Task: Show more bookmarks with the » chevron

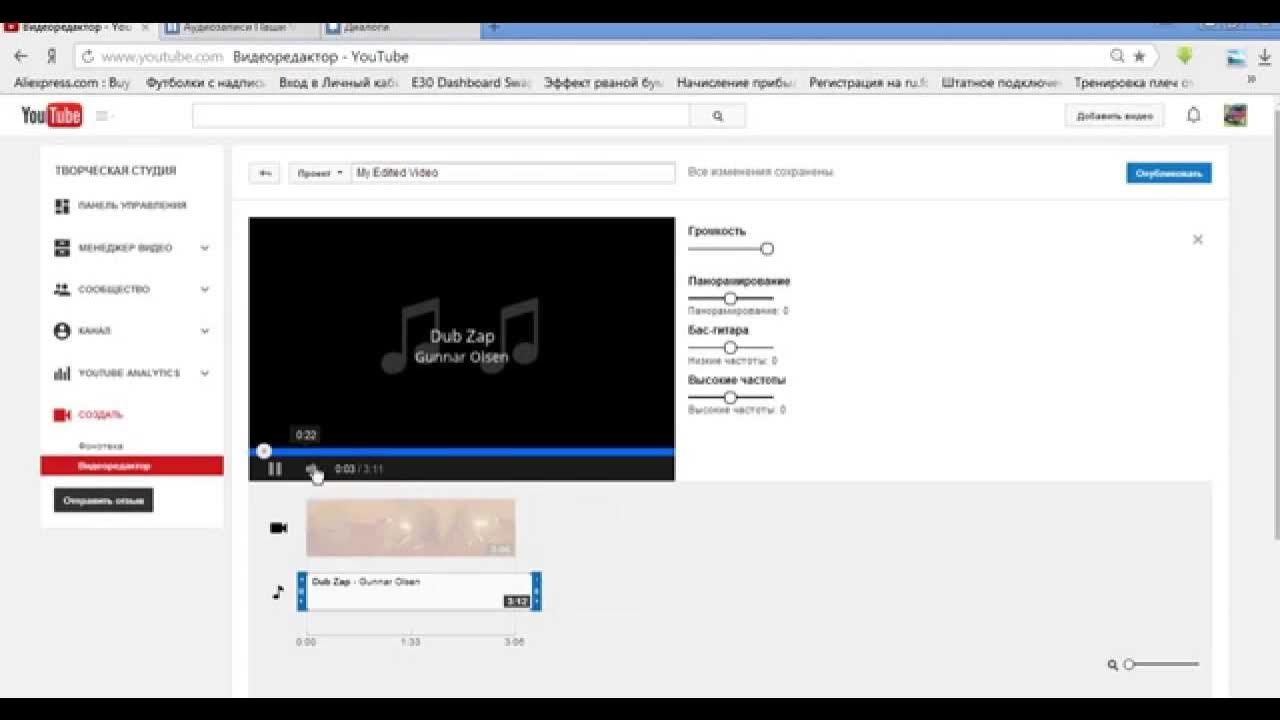Action: click(x=1251, y=79)
